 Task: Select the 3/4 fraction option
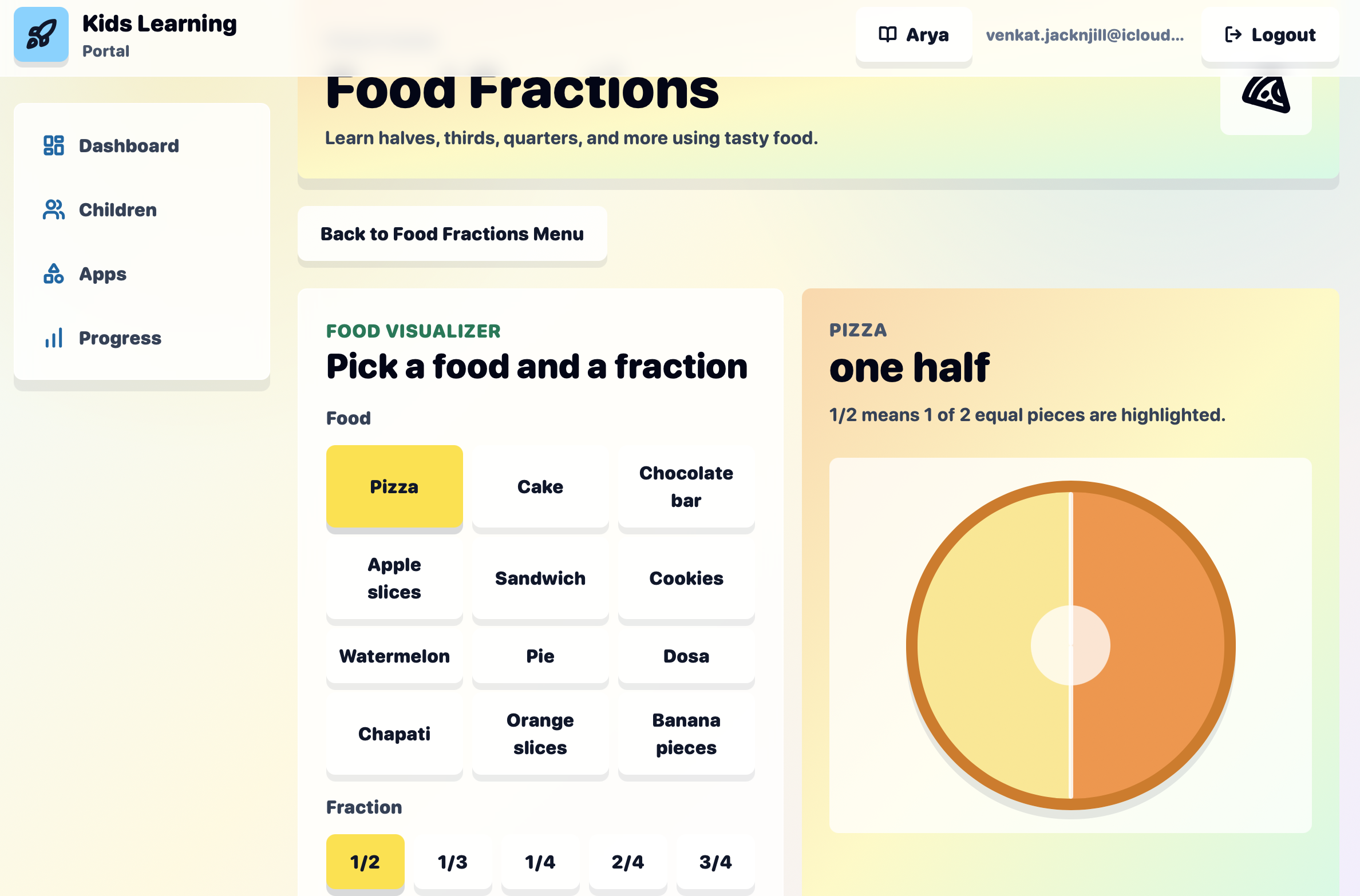pos(715,862)
